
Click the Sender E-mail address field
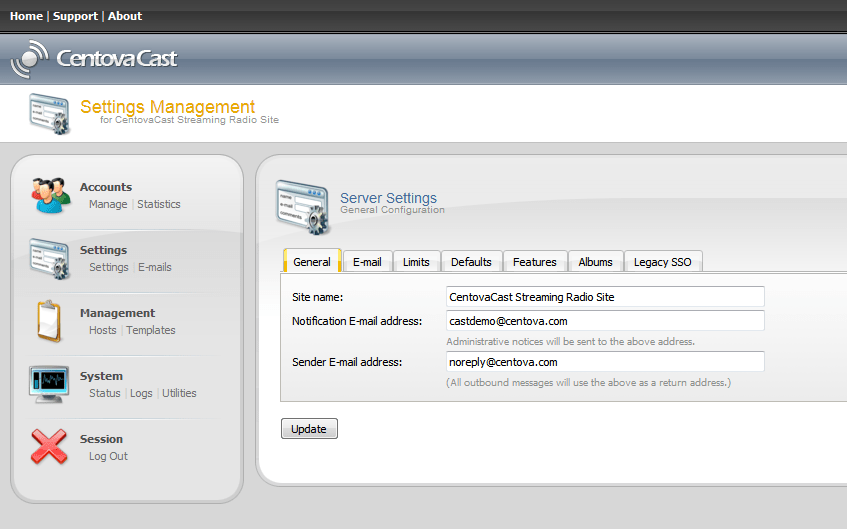[605, 362]
